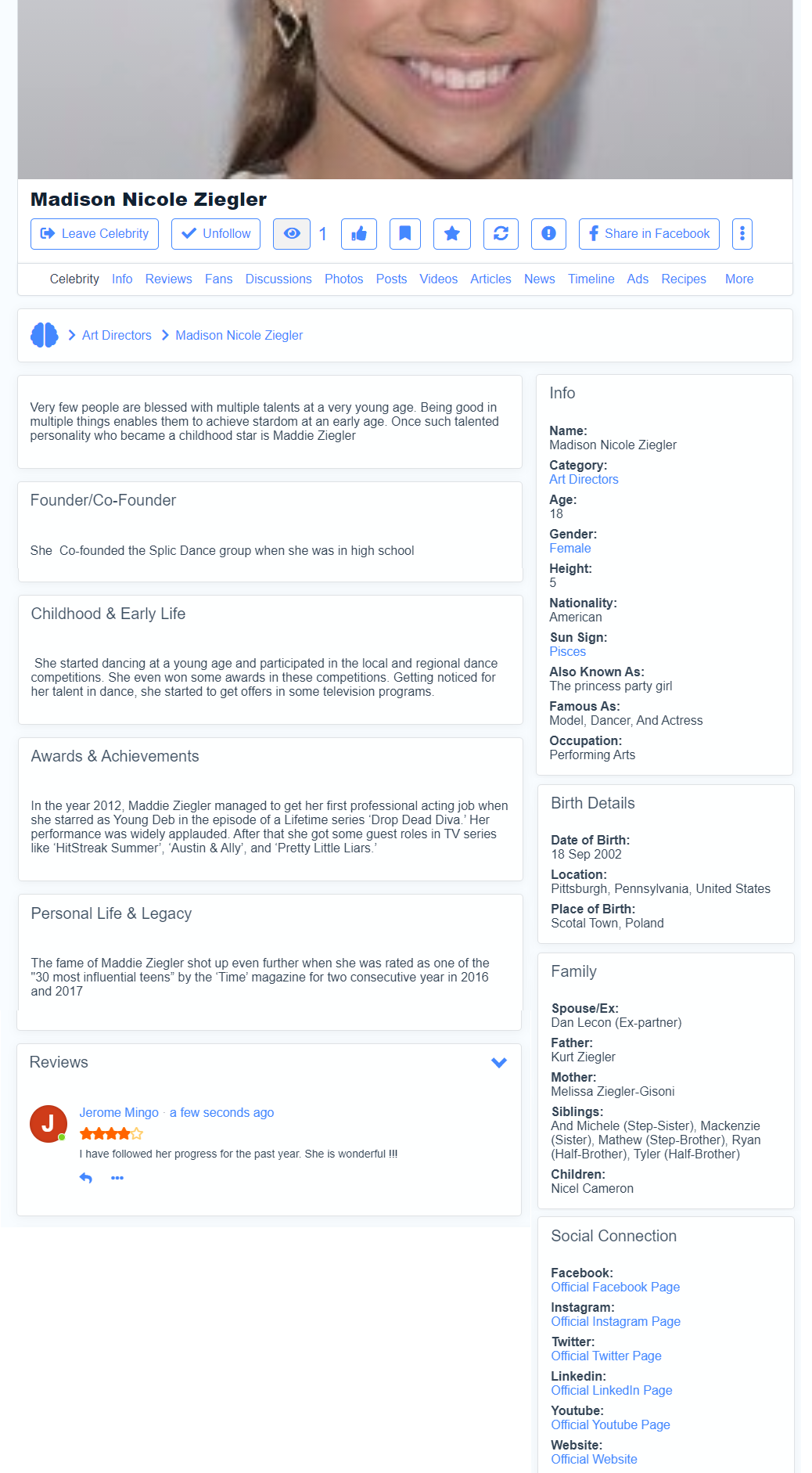Toggle Unfollow for this celebrity

pos(216,234)
